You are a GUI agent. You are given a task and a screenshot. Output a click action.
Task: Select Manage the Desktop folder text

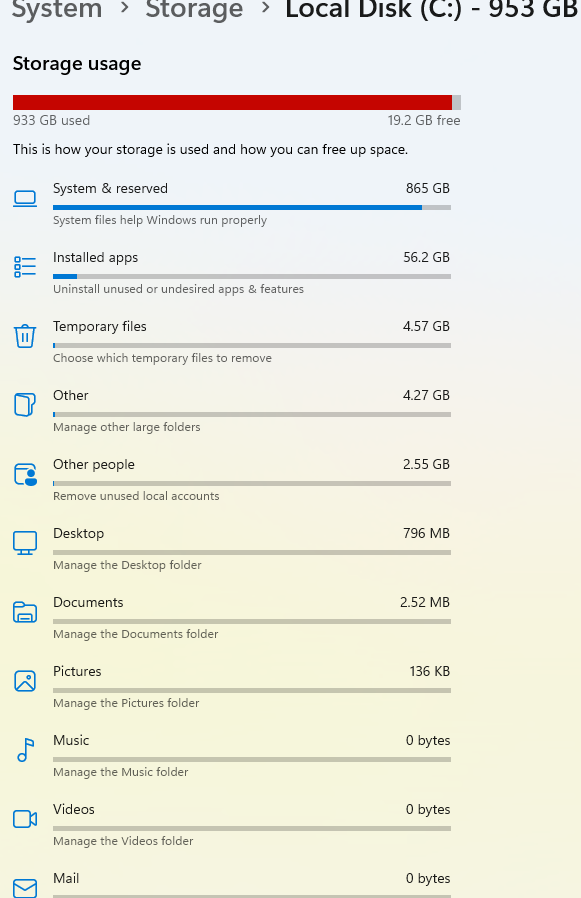pyautogui.click(x=127, y=565)
